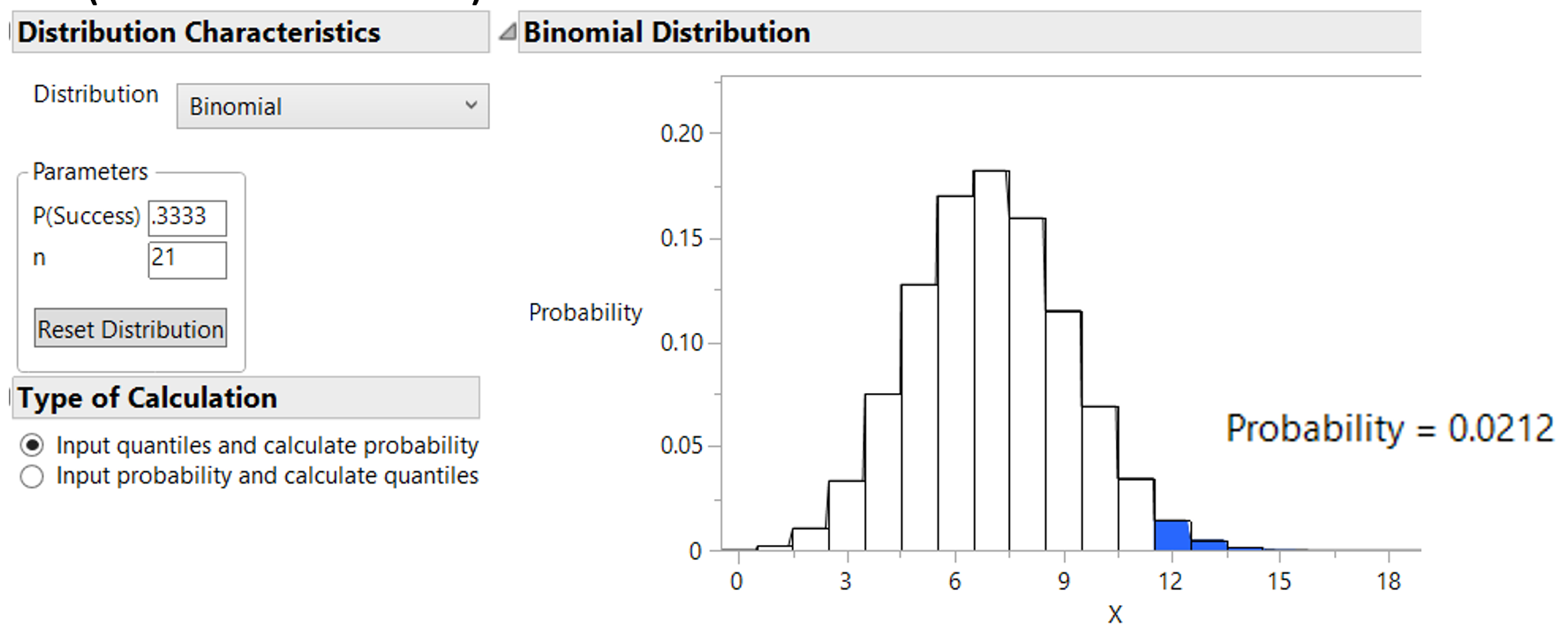
Task: Click the Probability axis label
Action: [585, 312]
